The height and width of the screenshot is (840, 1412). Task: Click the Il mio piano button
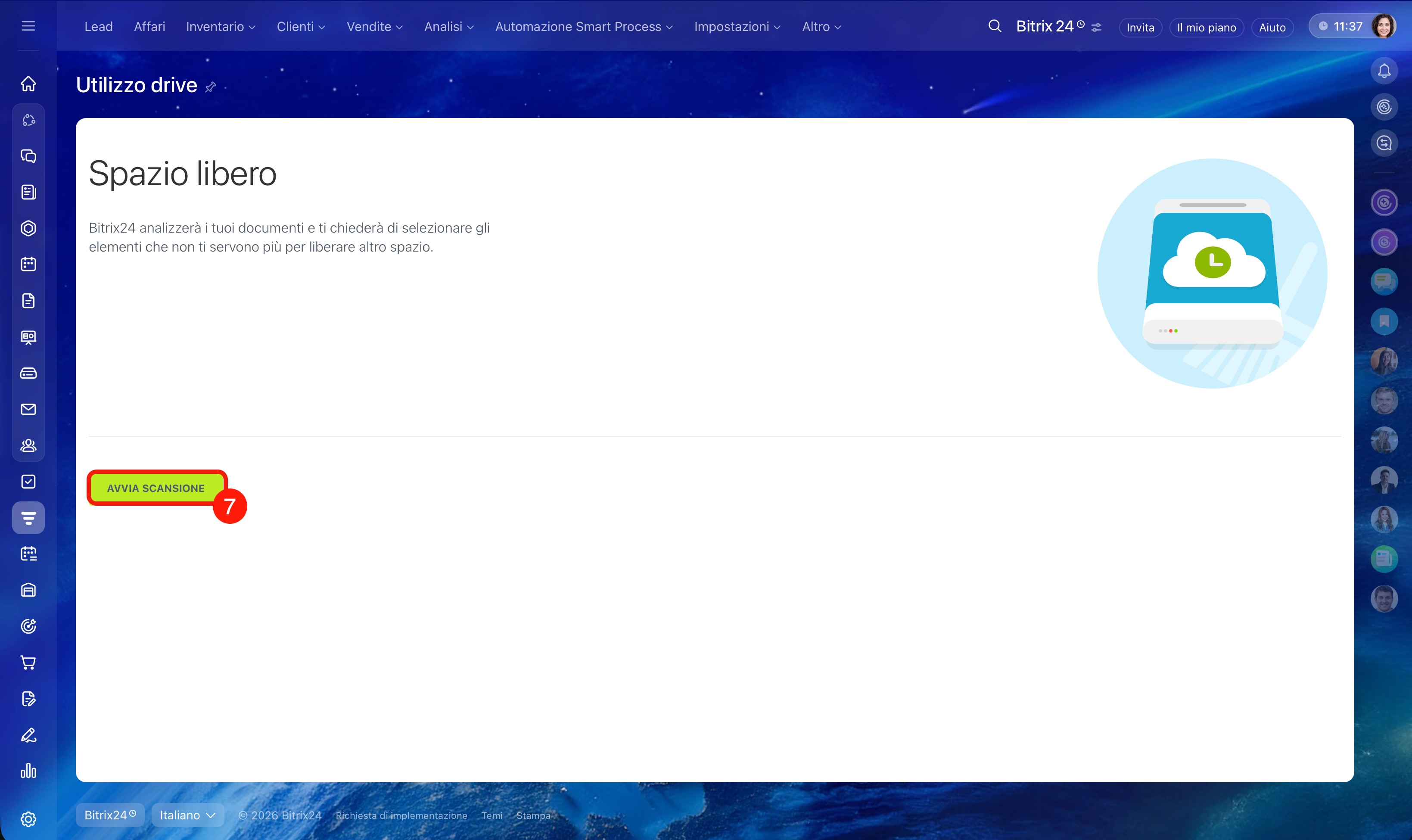(1206, 27)
